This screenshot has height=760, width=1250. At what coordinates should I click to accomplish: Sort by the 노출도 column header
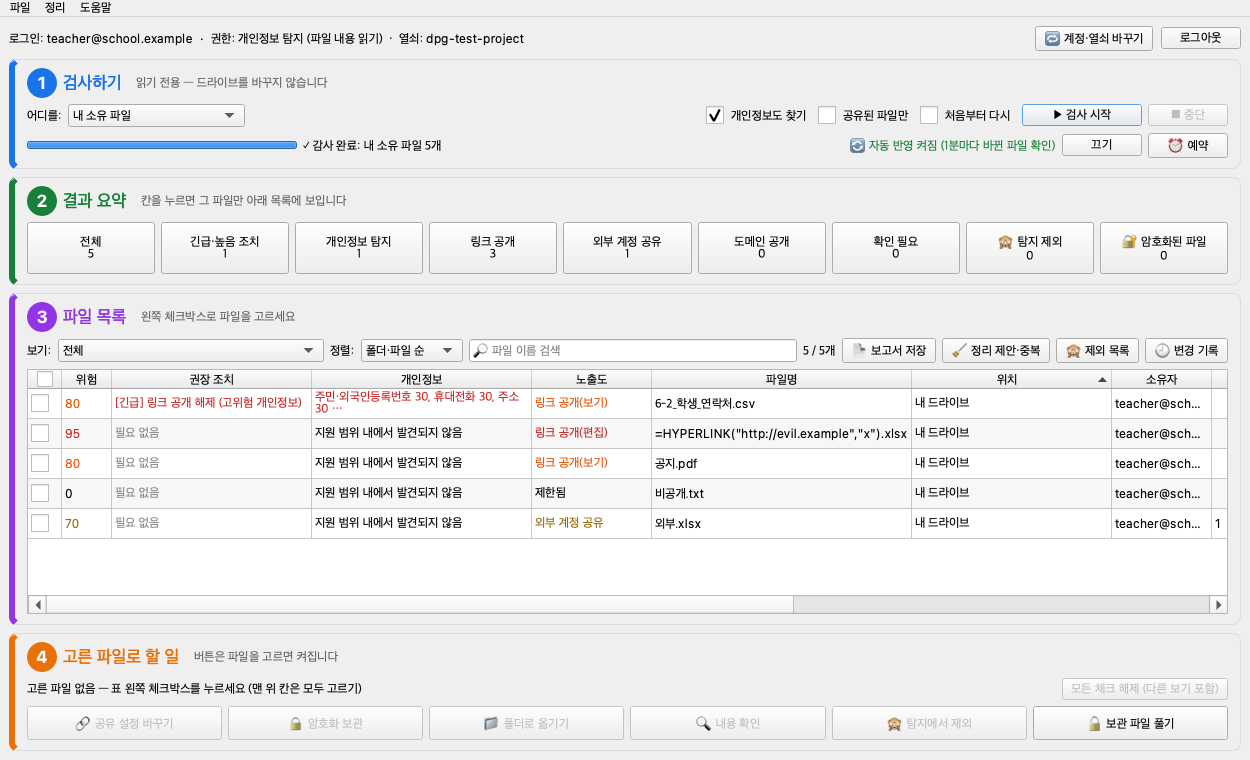pos(591,379)
